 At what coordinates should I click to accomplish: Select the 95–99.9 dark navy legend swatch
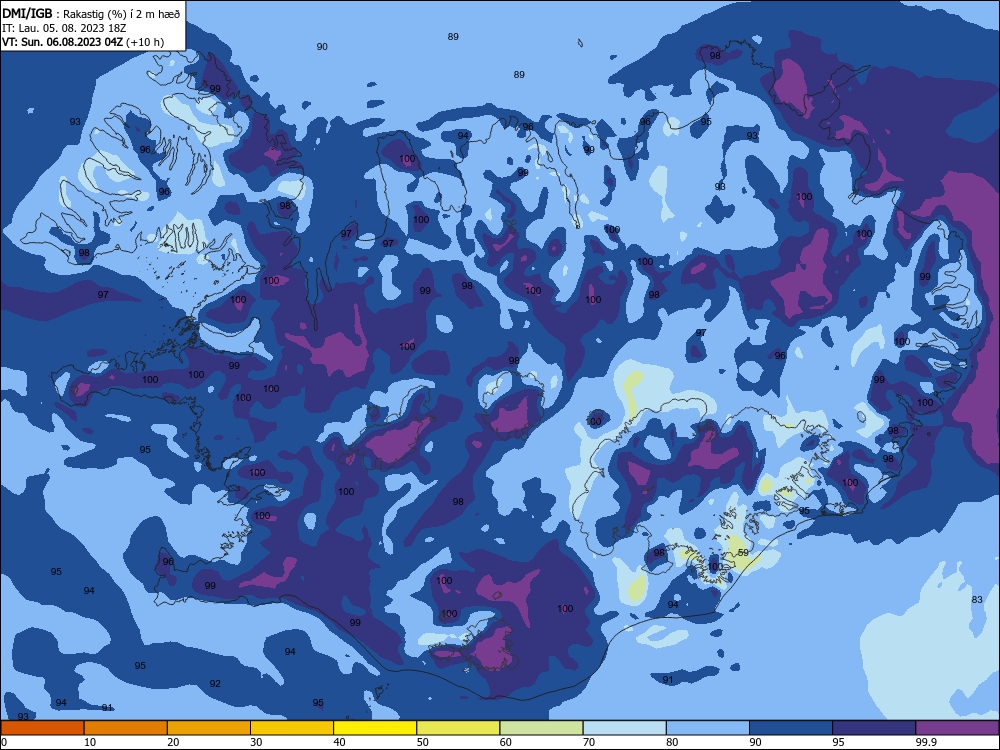[874, 728]
